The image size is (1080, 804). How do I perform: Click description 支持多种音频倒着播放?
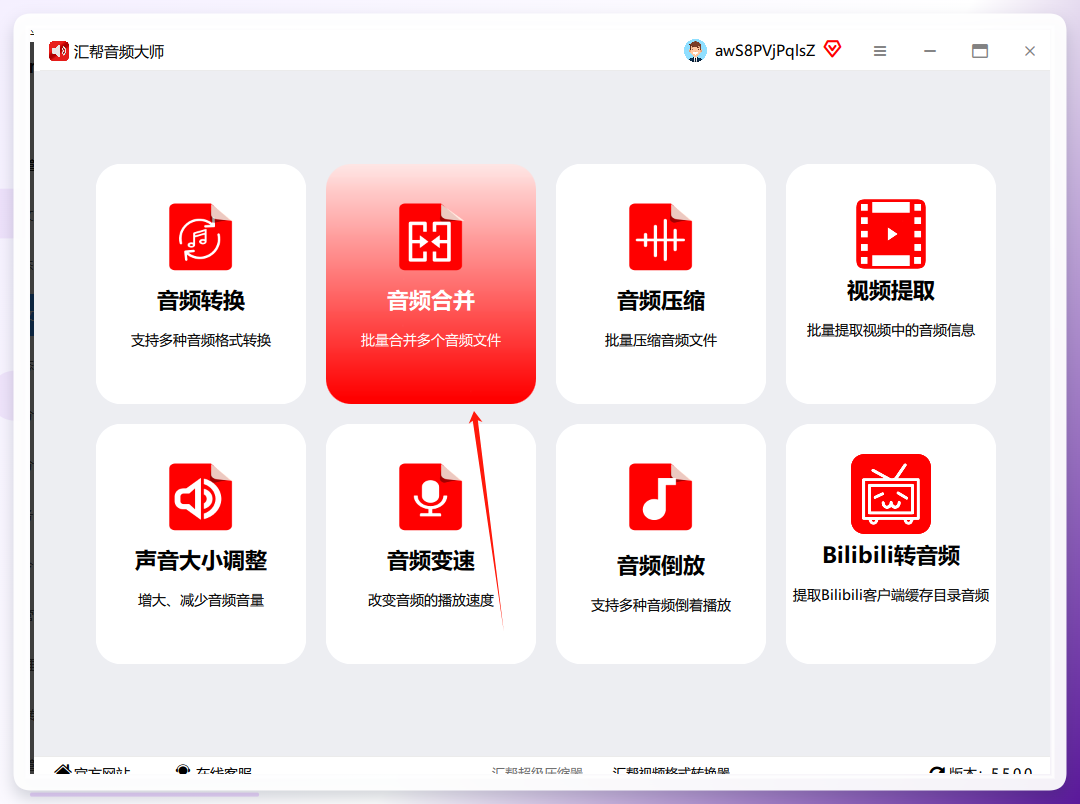[661, 606]
